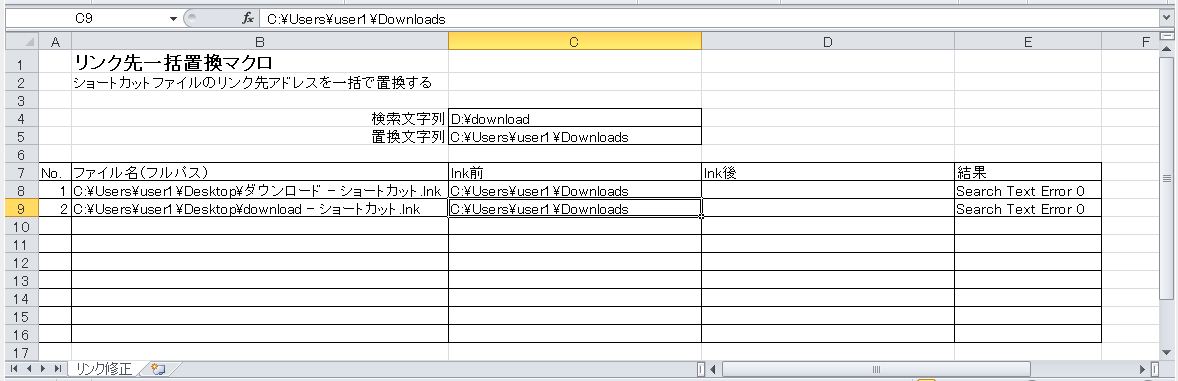Click the No. cell with value 1
This screenshot has height=381, width=1178.
pos(55,190)
